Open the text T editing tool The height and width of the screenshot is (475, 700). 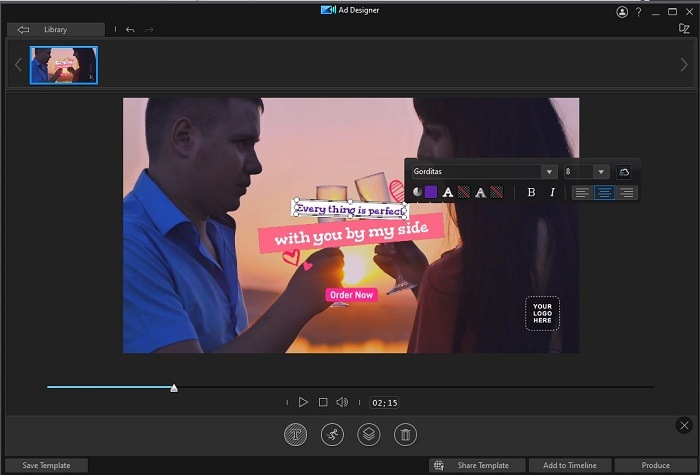coord(296,434)
